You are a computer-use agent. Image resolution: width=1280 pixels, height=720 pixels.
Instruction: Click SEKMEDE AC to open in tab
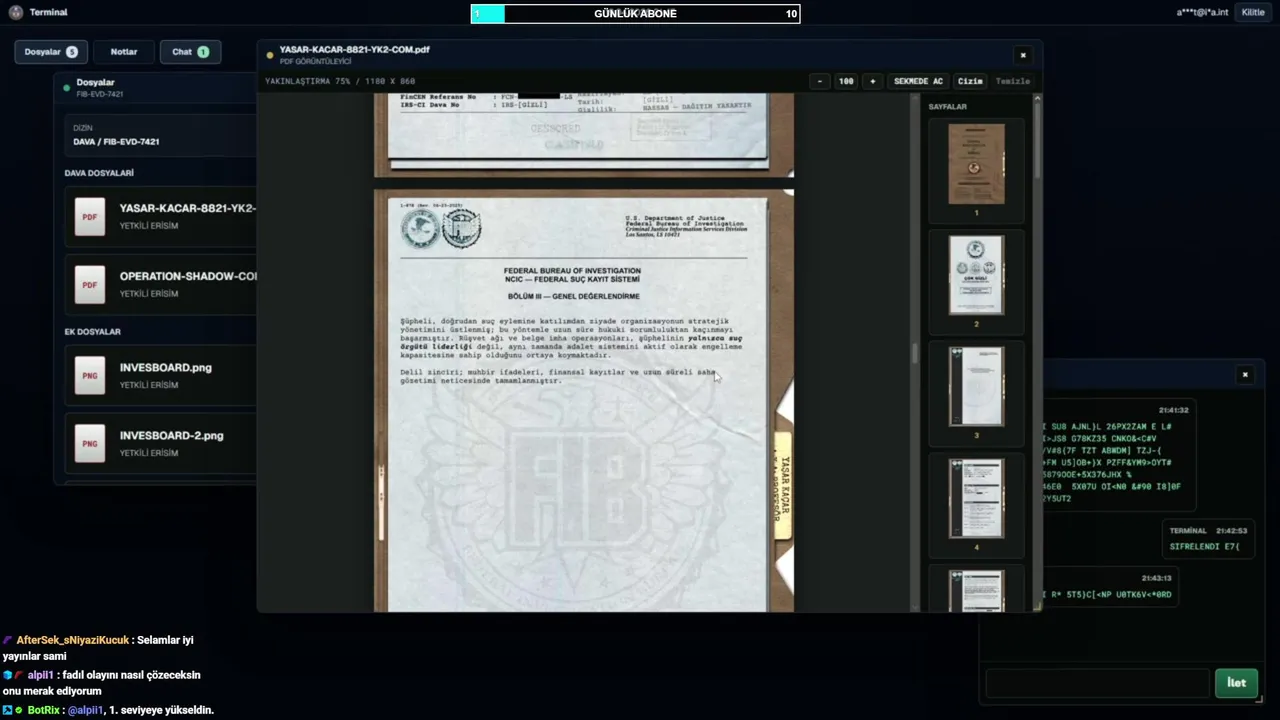click(918, 81)
